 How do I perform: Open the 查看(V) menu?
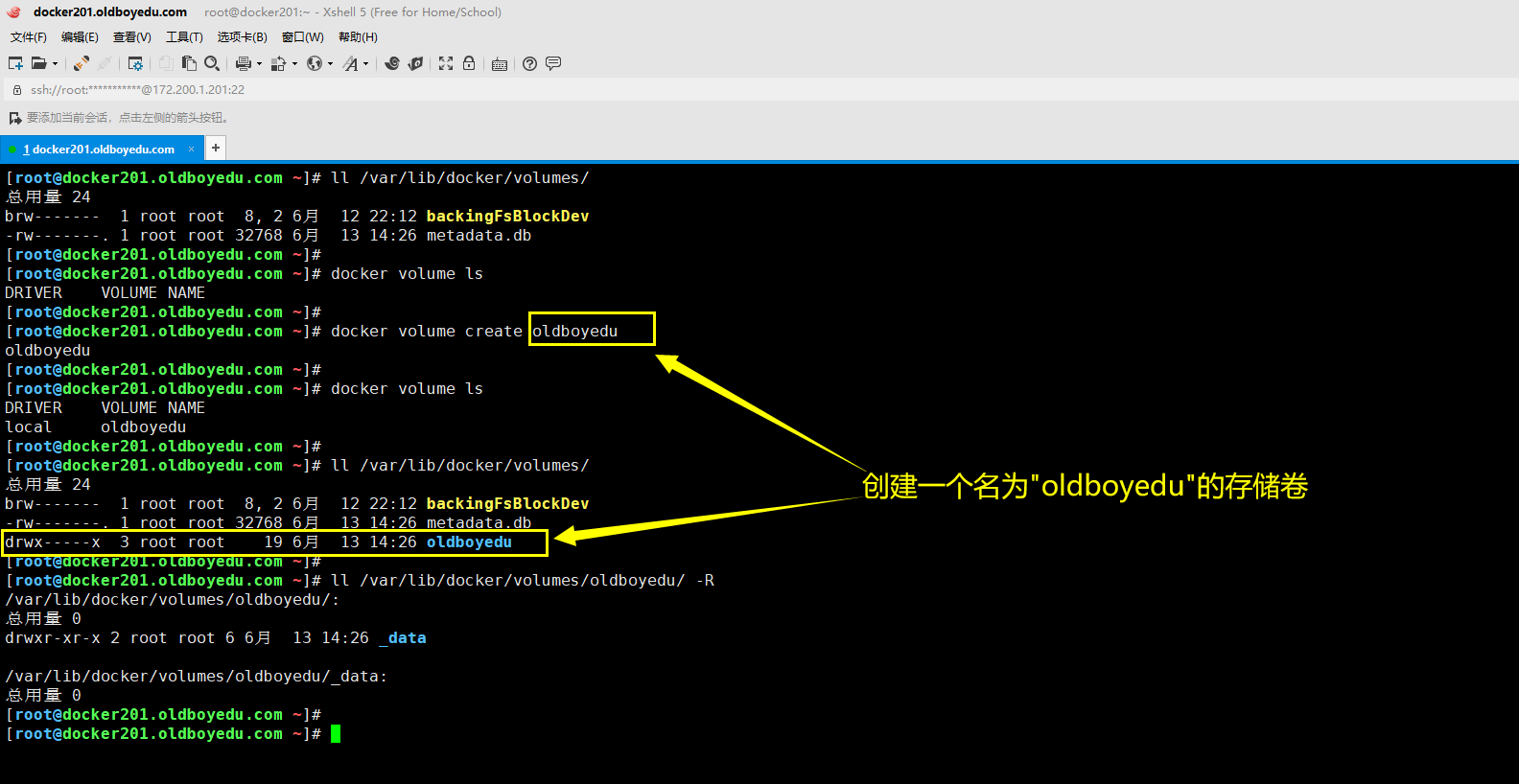tap(132, 37)
